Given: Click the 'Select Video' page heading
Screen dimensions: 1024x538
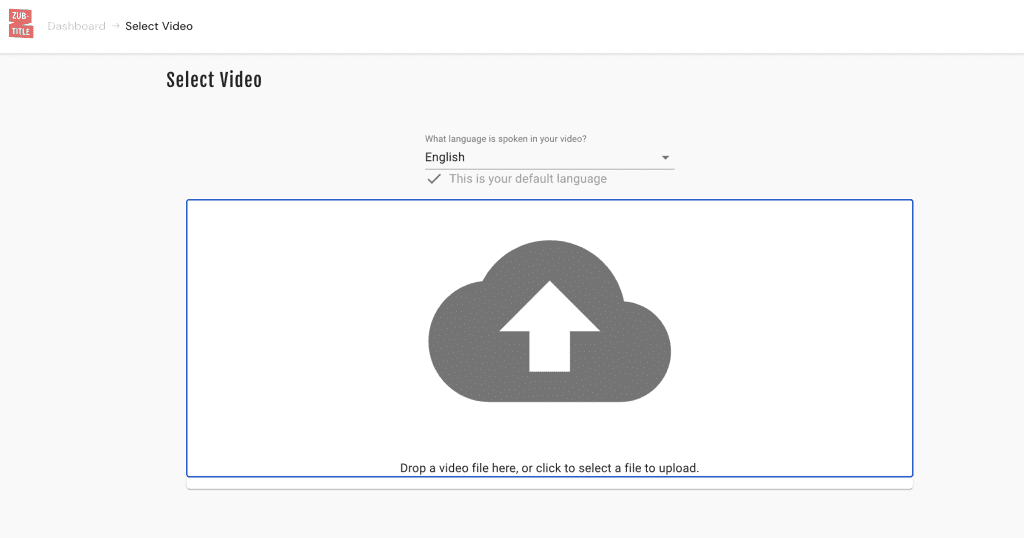Looking at the screenshot, I should (x=214, y=80).
